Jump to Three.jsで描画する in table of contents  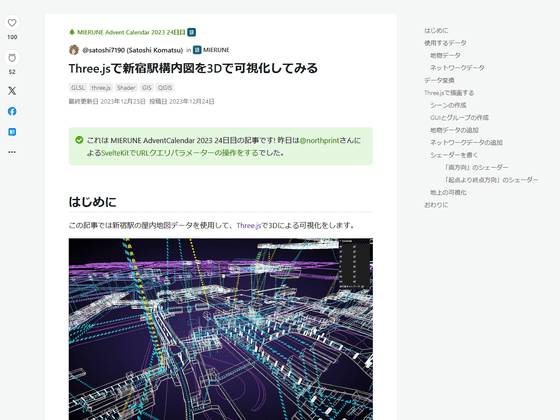click(x=449, y=93)
